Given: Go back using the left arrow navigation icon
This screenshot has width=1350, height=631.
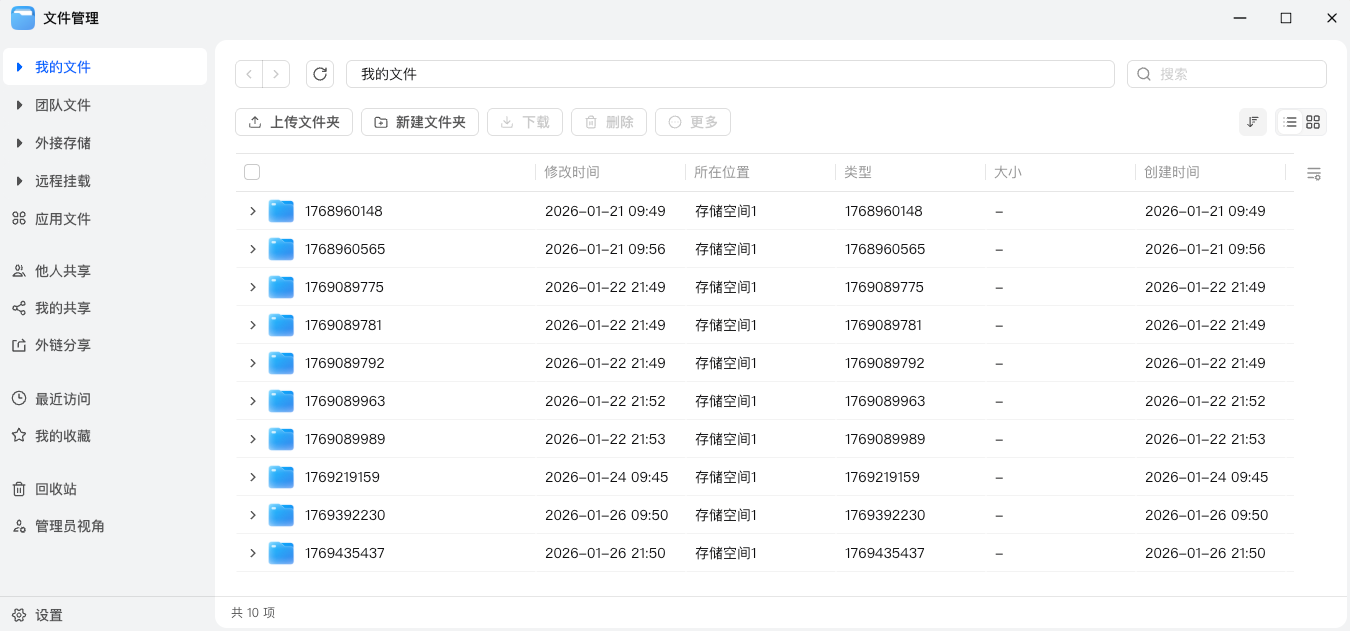Looking at the screenshot, I should (249, 74).
